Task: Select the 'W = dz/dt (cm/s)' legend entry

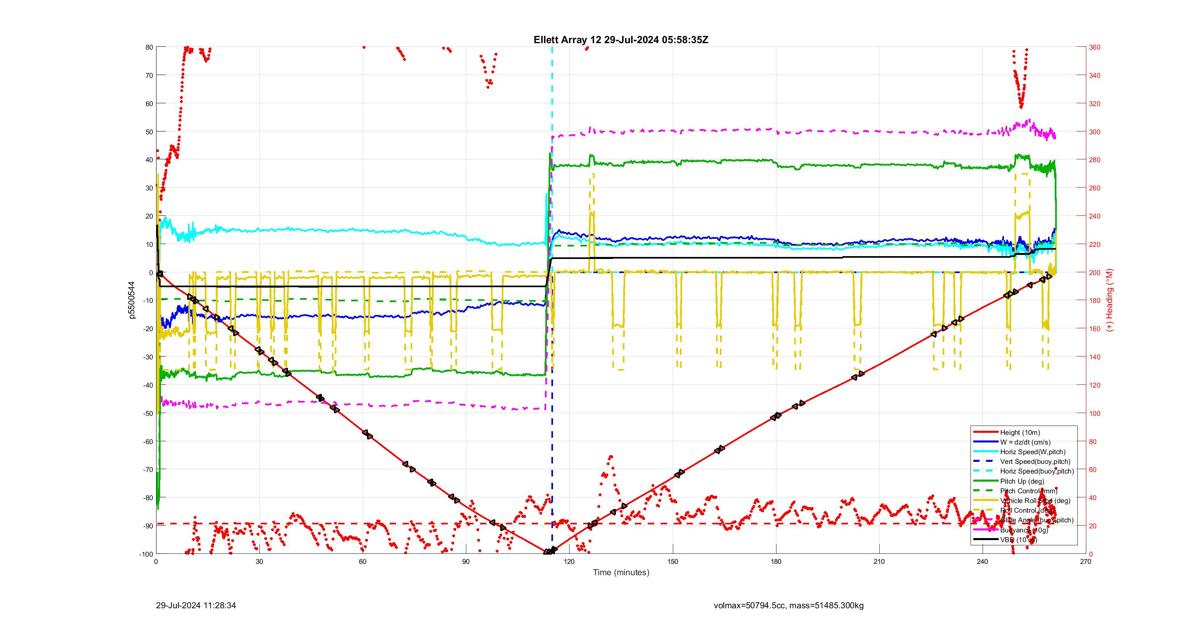Action: [1025, 442]
